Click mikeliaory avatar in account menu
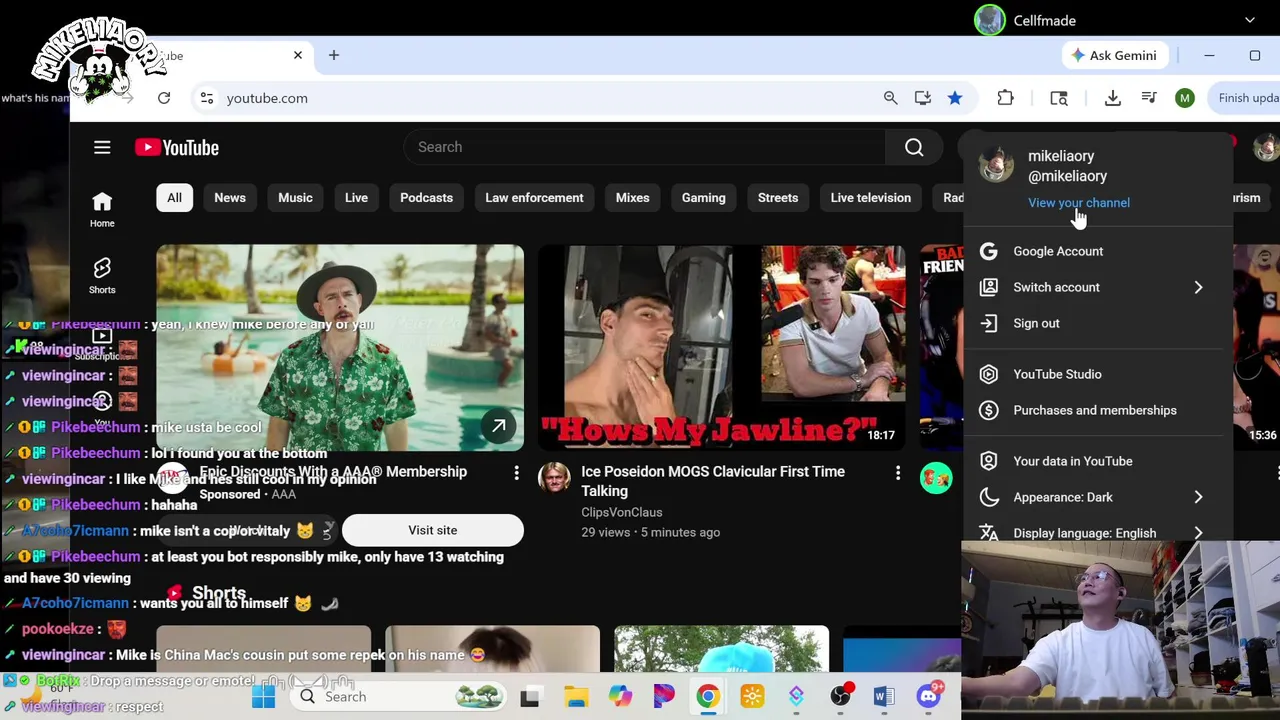The width and height of the screenshot is (1280, 720). pos(996,165)
